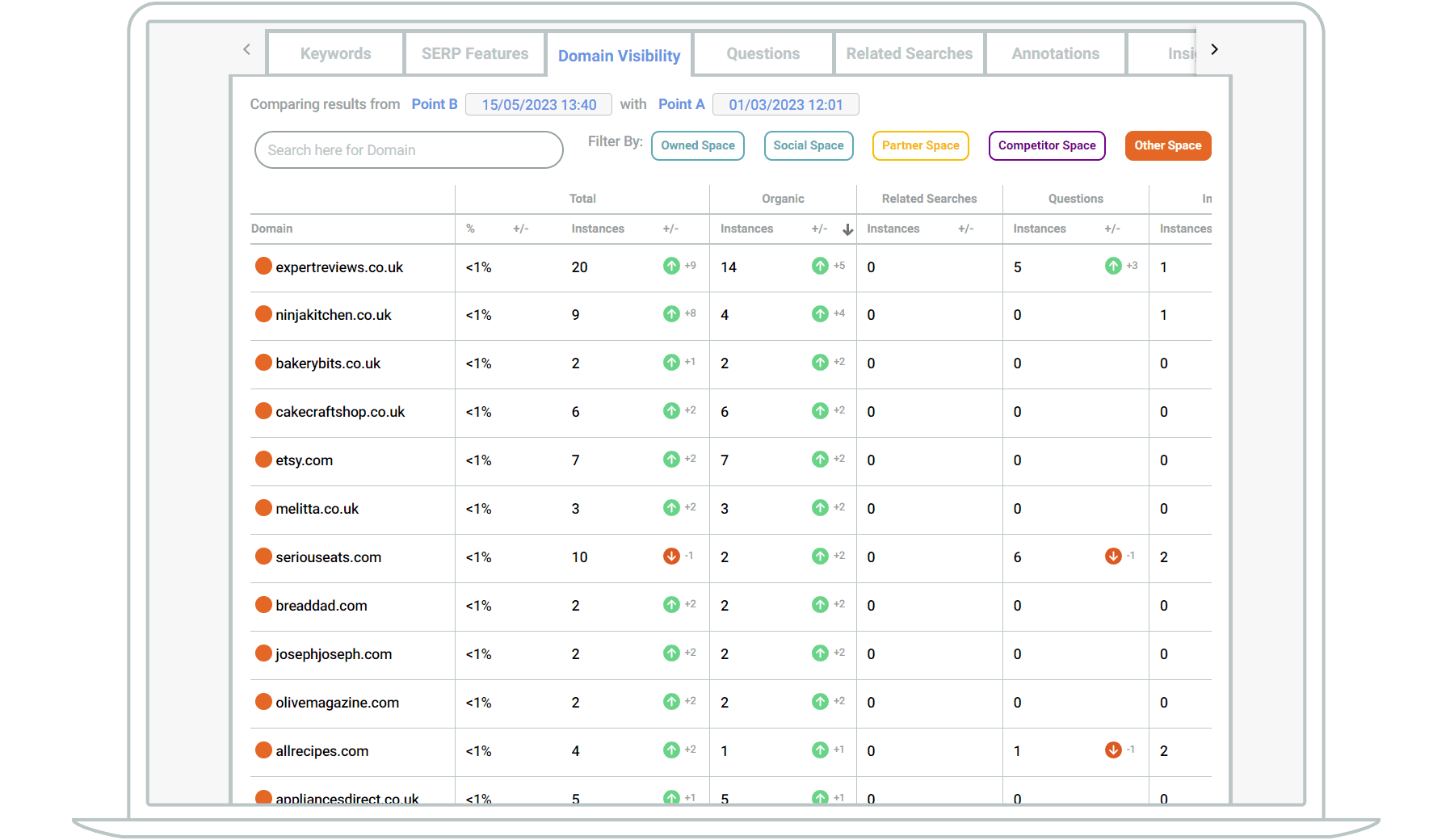
Task: Toggle Other Space filter off
Action: [1168, 145]
